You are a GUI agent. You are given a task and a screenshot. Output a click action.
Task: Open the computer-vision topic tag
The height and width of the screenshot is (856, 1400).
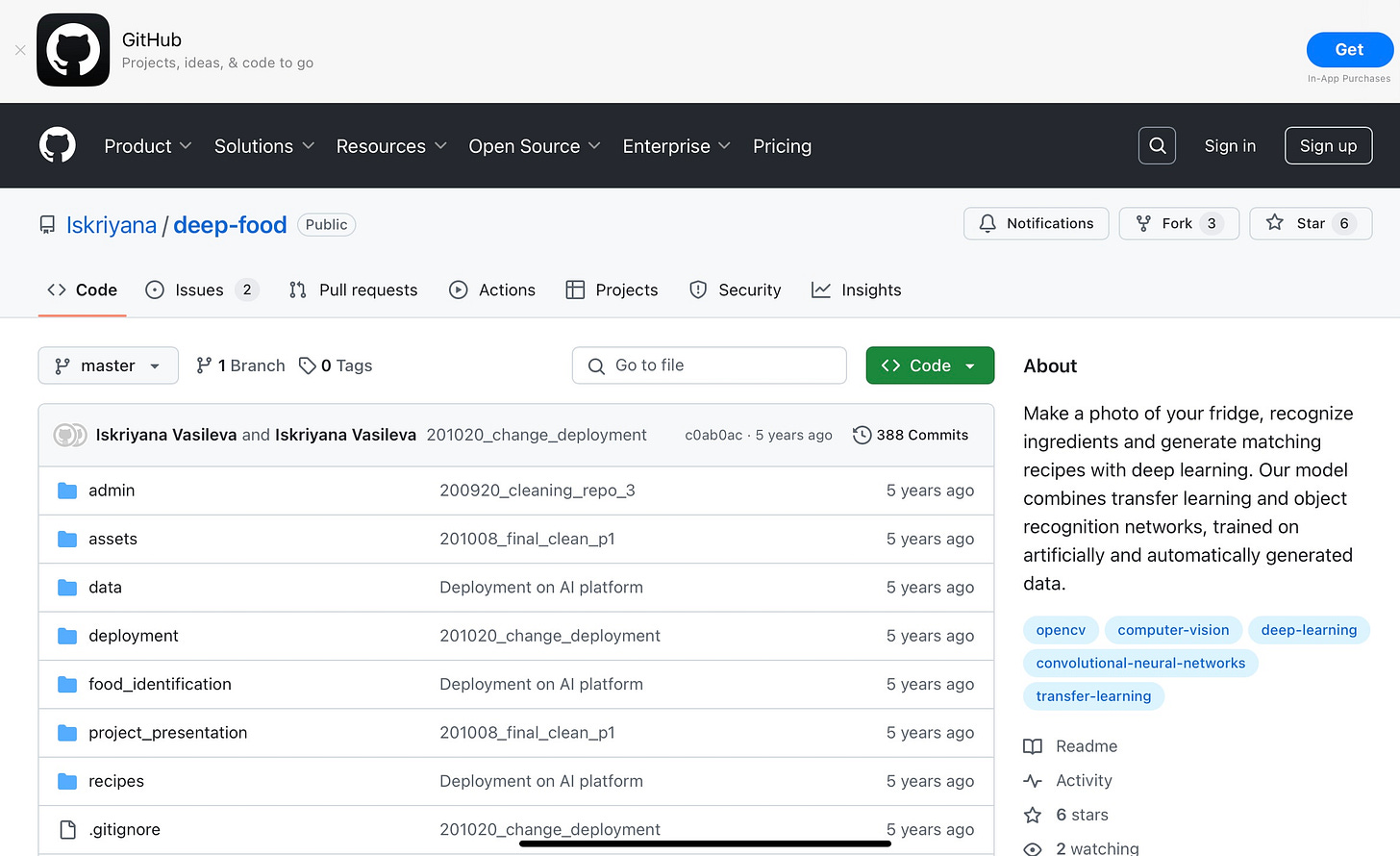coord(1173,630)
